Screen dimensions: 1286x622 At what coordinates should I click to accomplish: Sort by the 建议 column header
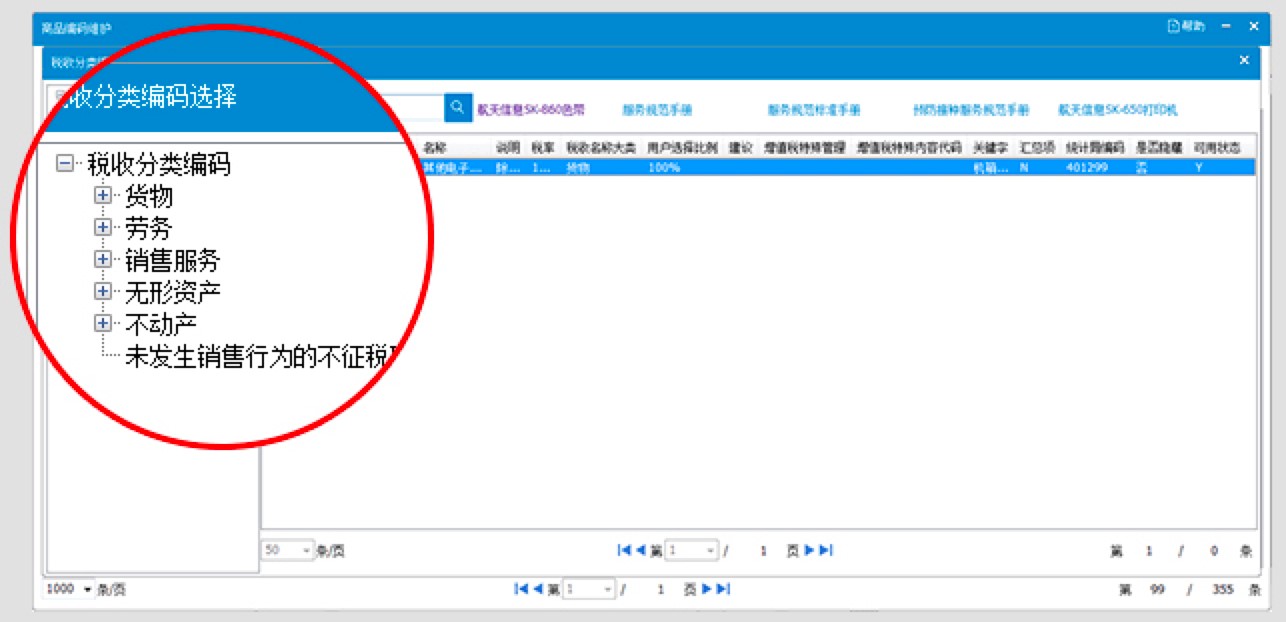pos(741,147)
